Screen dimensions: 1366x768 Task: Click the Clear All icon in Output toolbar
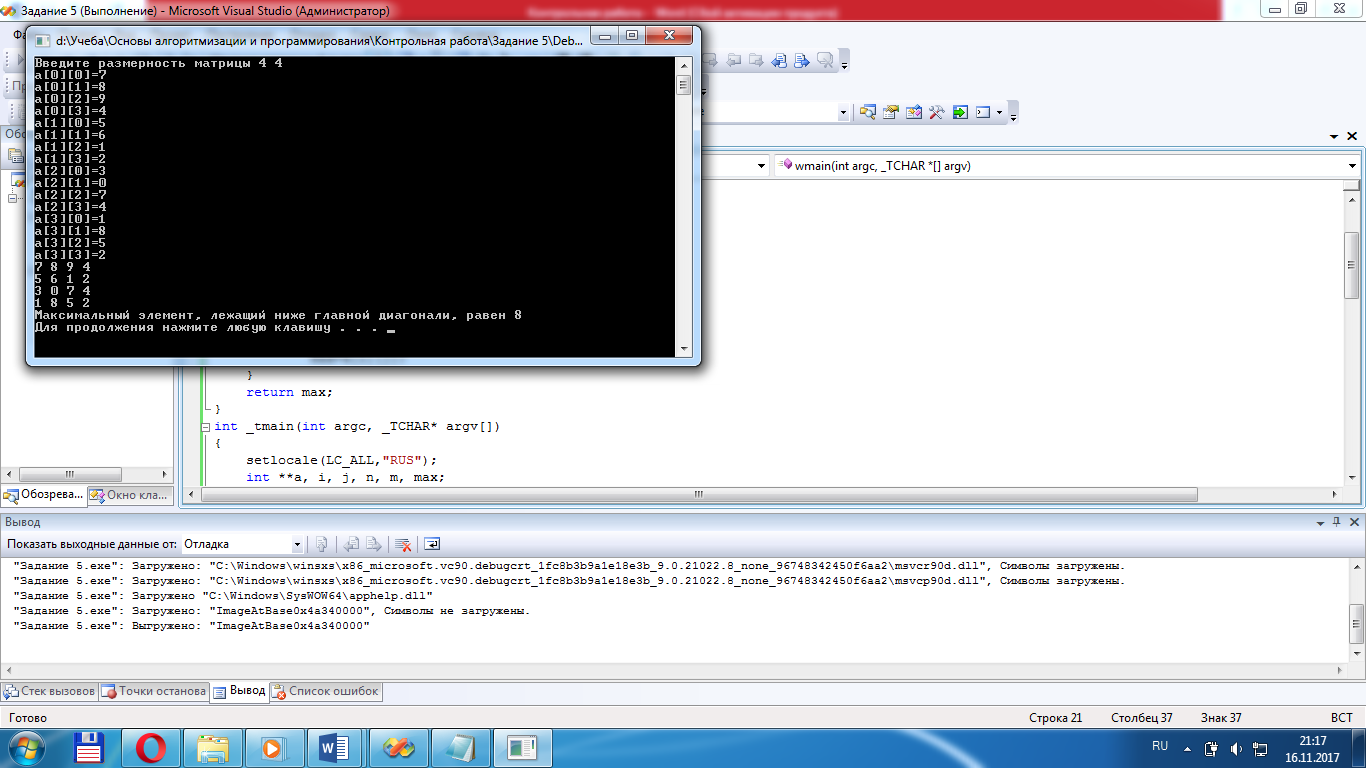pyautogui.click(x=403, y=544)
